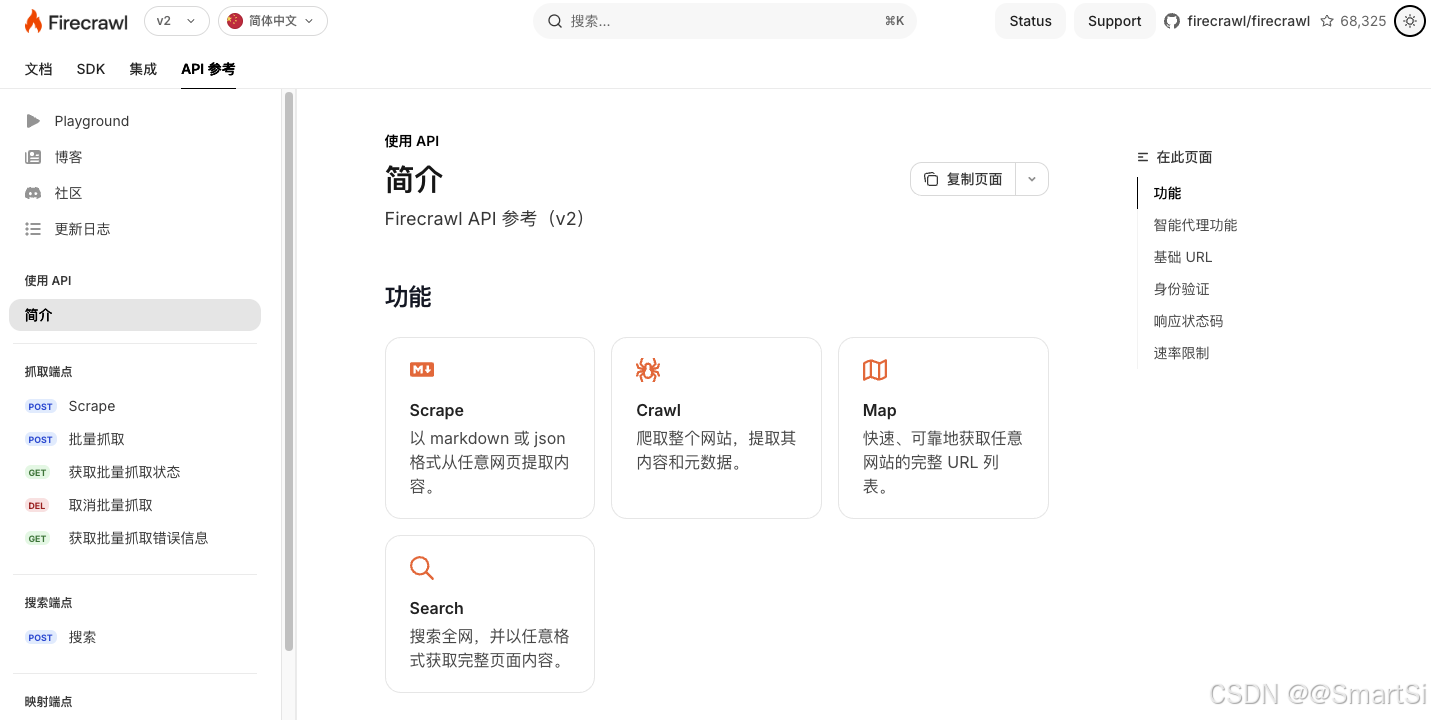Expand the 复制页面 dropdown arrow

pyautogui.click(x=1031, y=179)
